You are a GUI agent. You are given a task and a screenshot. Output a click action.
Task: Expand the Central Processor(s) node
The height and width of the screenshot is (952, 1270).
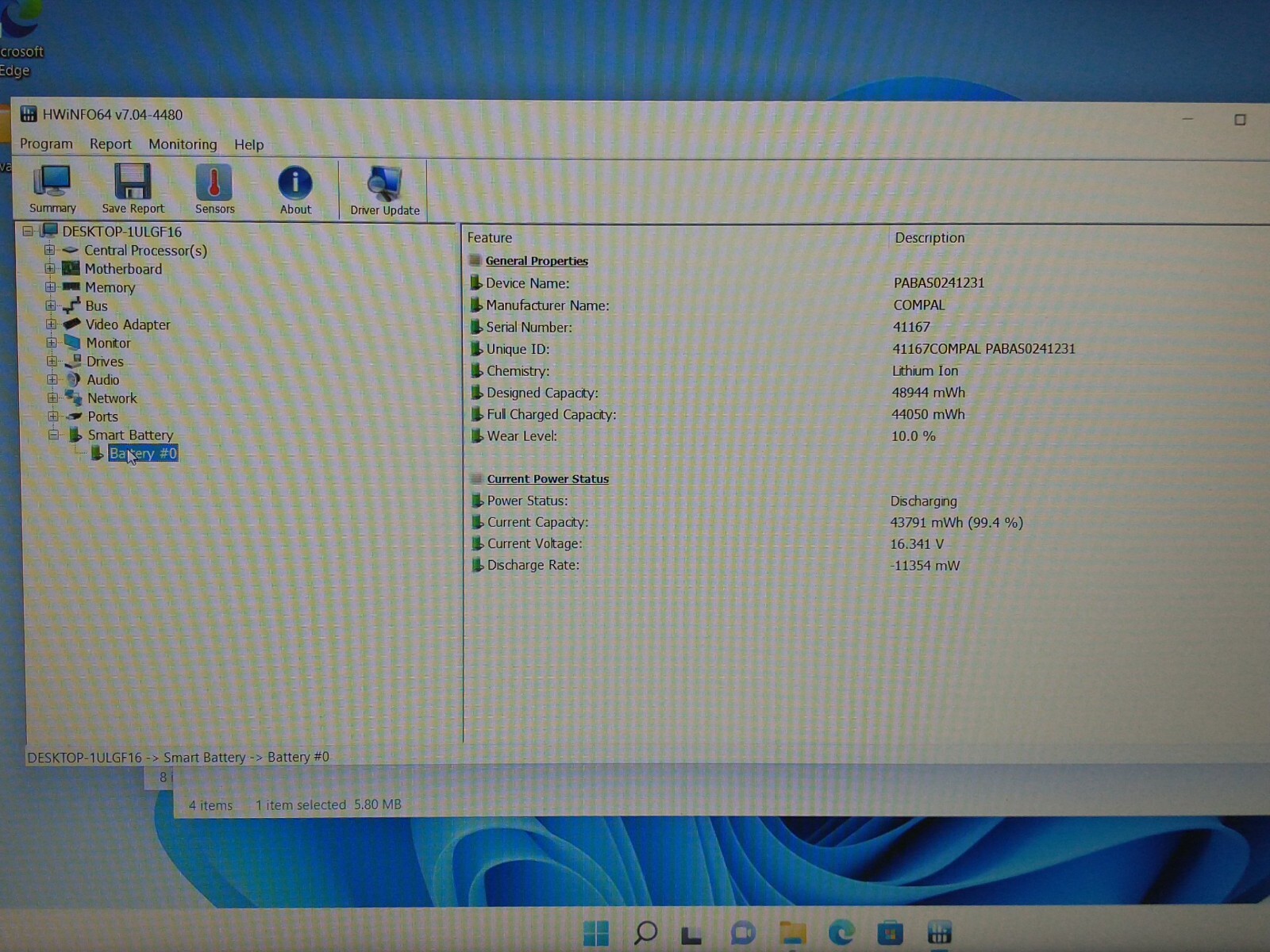point(50,250)
